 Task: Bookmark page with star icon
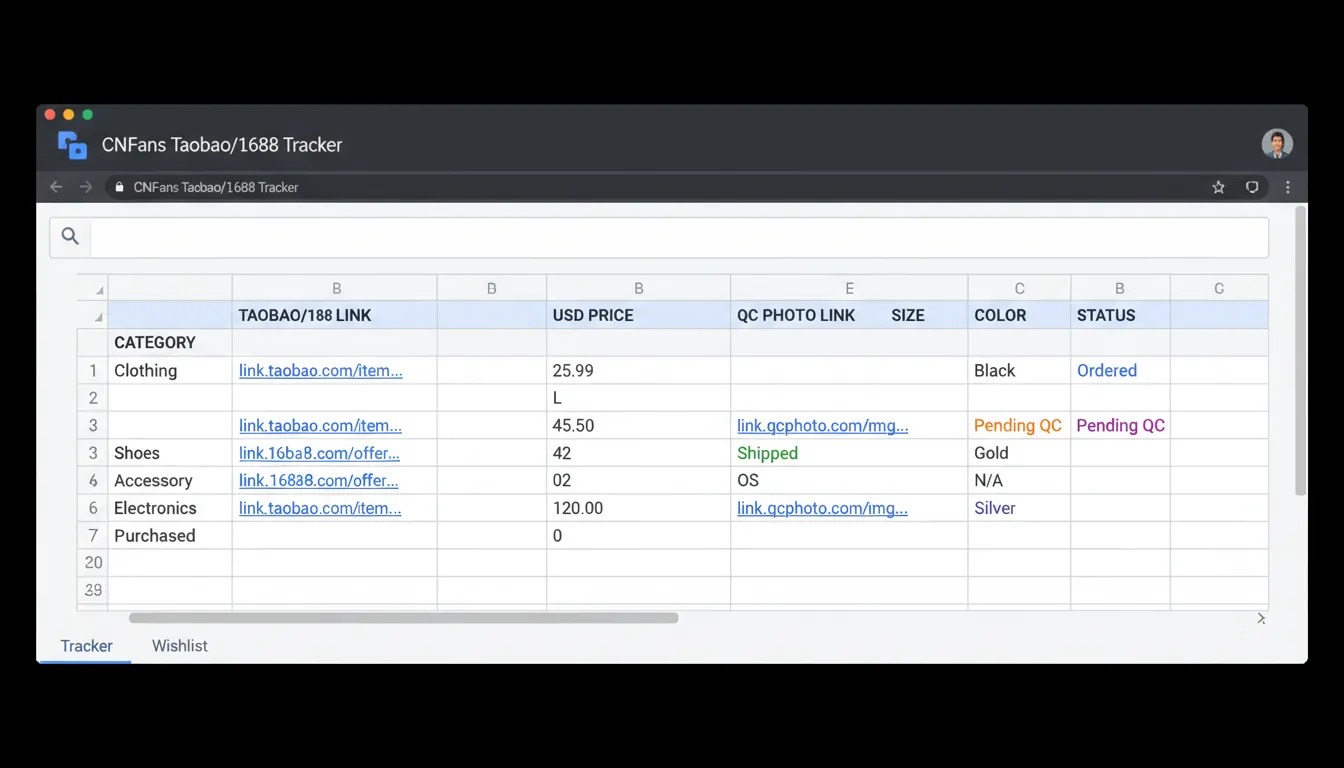pyautogui.click(x=1218, y=187)
